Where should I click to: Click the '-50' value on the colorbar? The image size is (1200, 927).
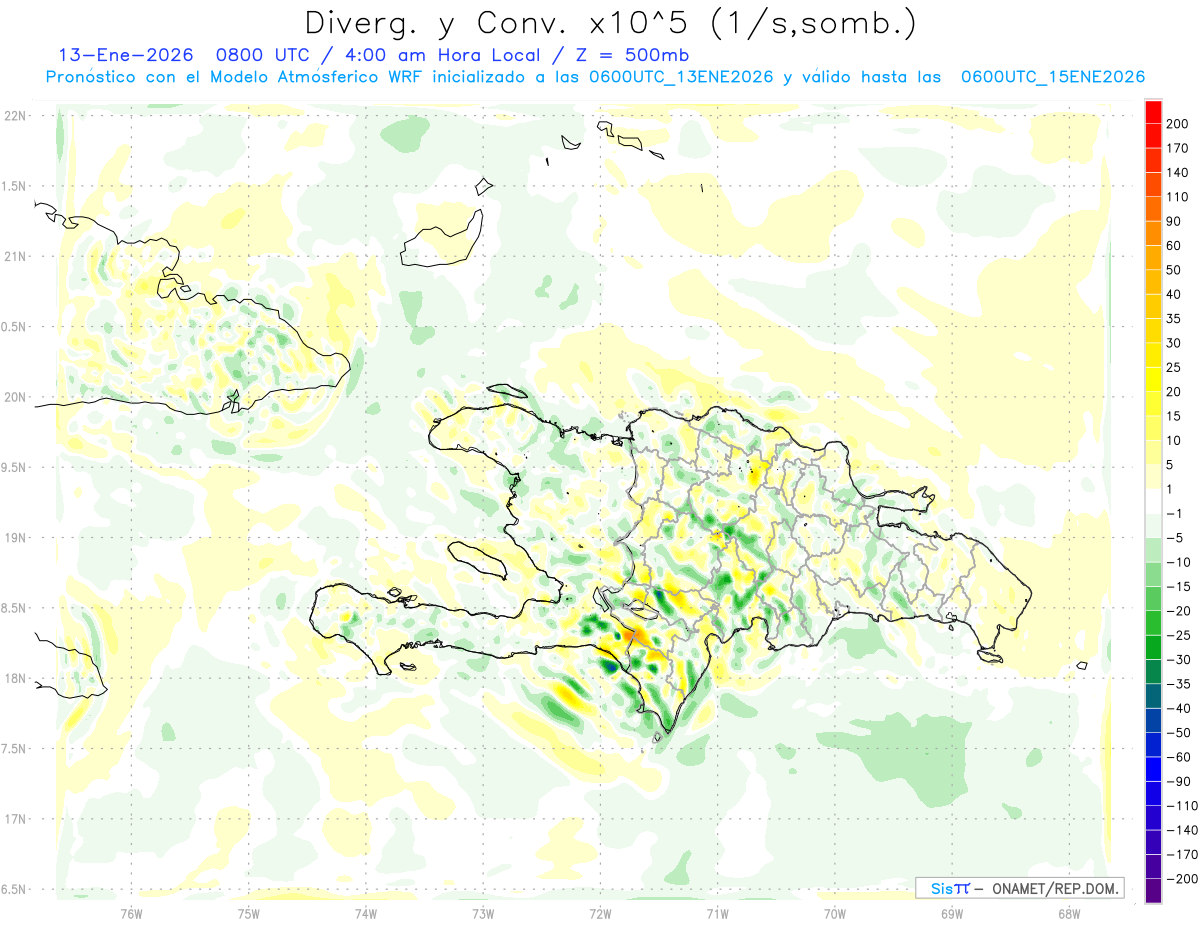pyautogui.click(x=1180, y=733)
